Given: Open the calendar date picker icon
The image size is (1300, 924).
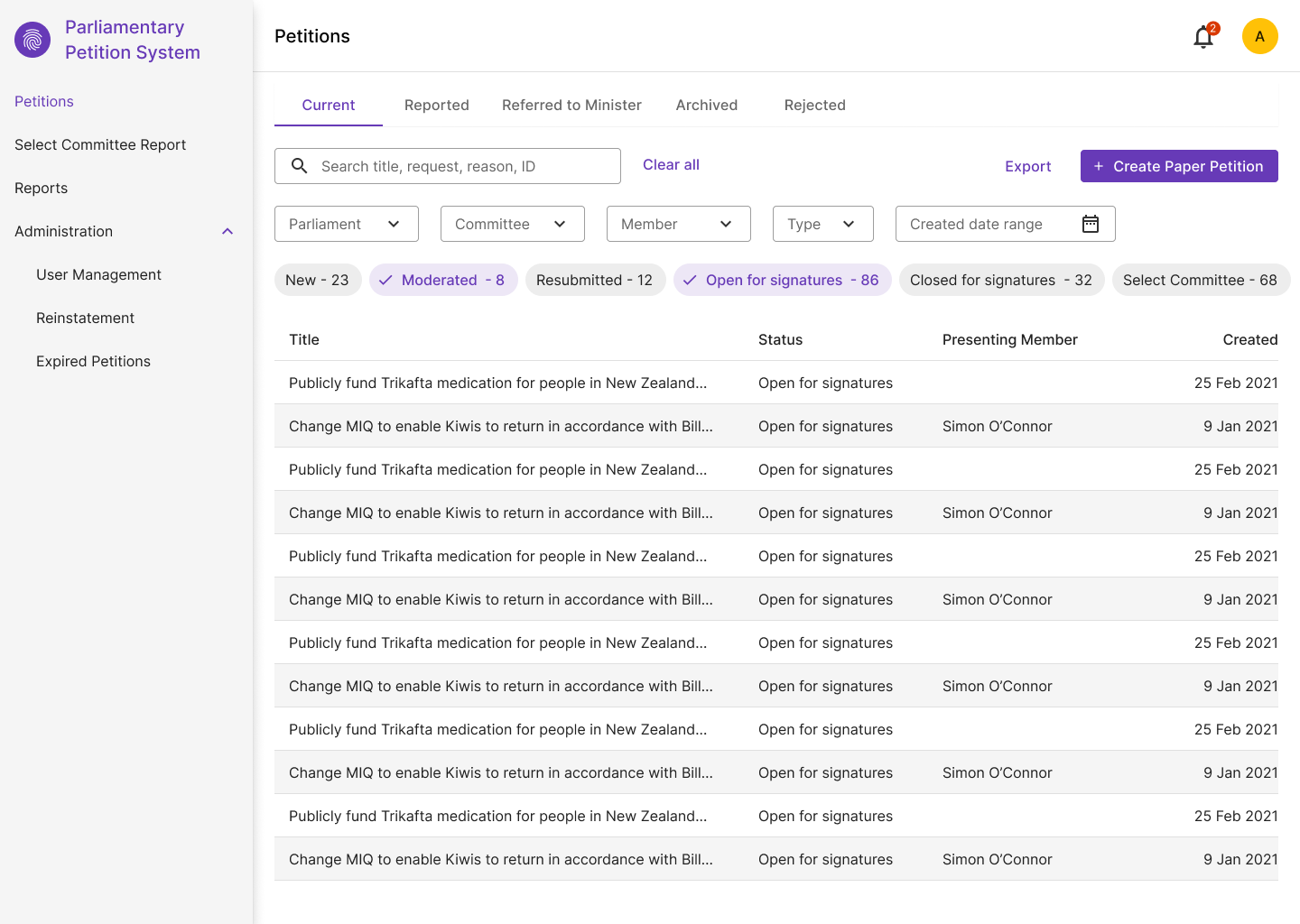Looking at the screenshot, I should pos(1091,224).
